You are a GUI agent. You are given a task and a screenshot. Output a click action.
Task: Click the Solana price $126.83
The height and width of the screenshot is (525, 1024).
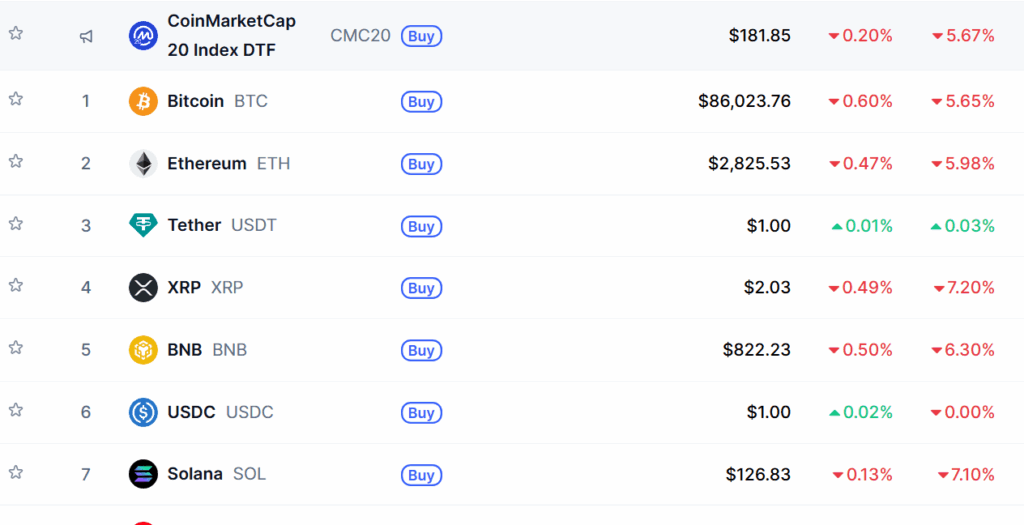[760, 474]
